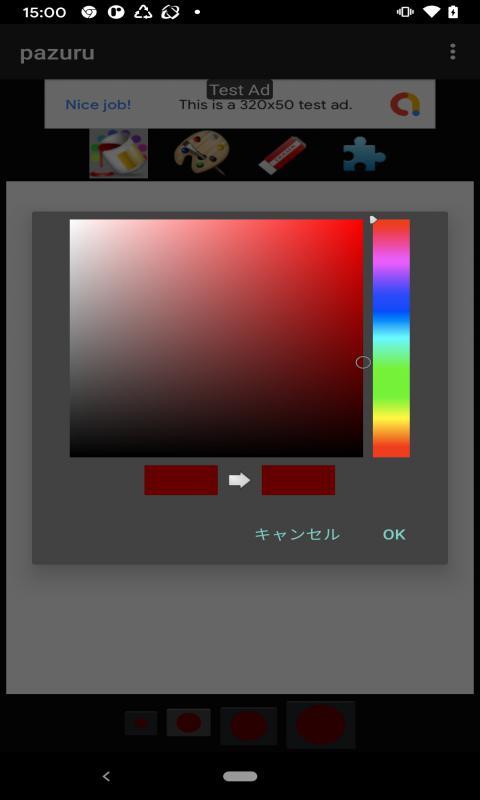The image size is (480, 800).
Task: Open the color palette tool
Action: tap(201, 154)
